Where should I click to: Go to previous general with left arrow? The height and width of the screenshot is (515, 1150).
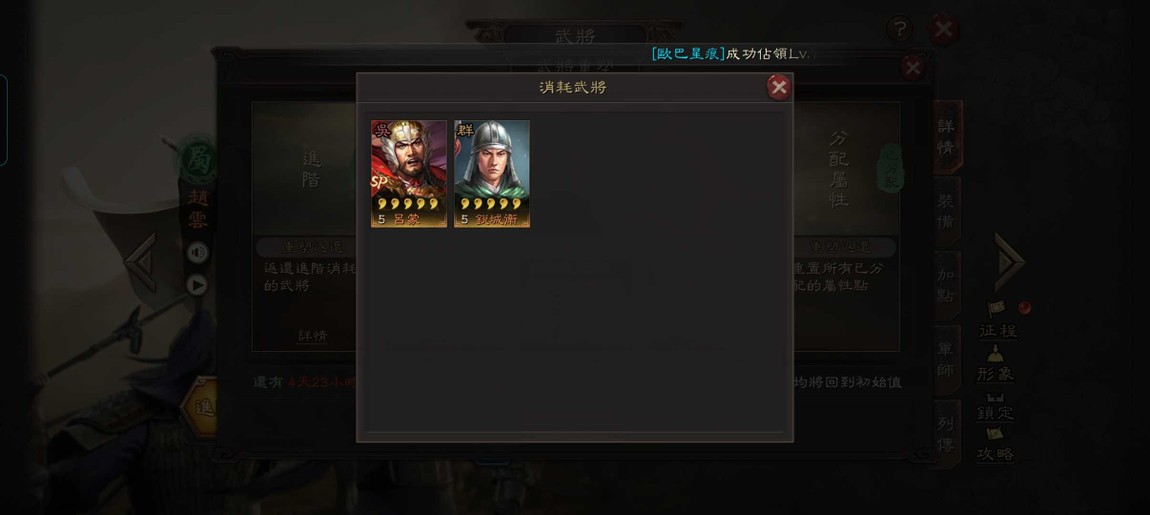[x=141, y=263]
